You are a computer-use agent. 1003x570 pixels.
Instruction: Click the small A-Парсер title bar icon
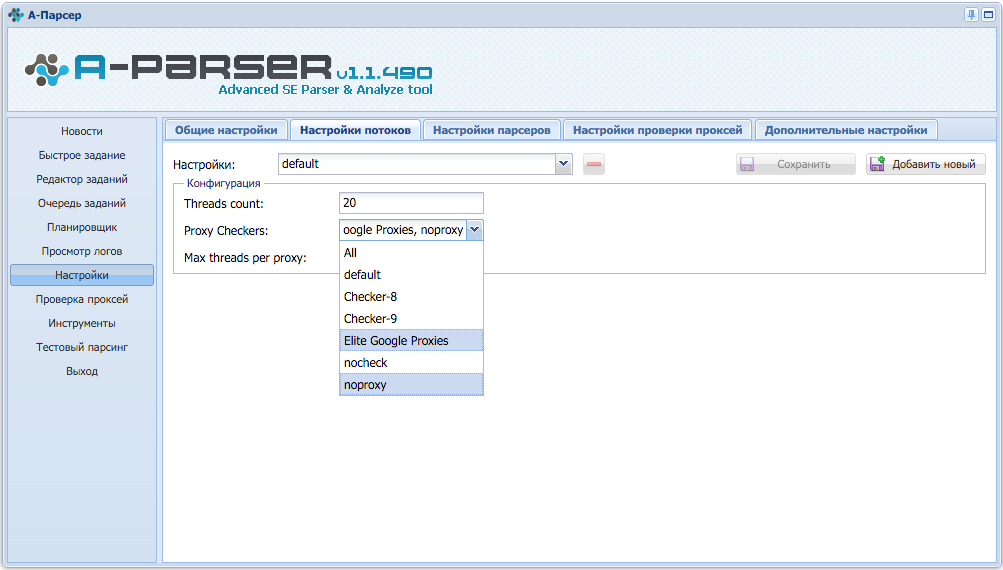[16, 15]
